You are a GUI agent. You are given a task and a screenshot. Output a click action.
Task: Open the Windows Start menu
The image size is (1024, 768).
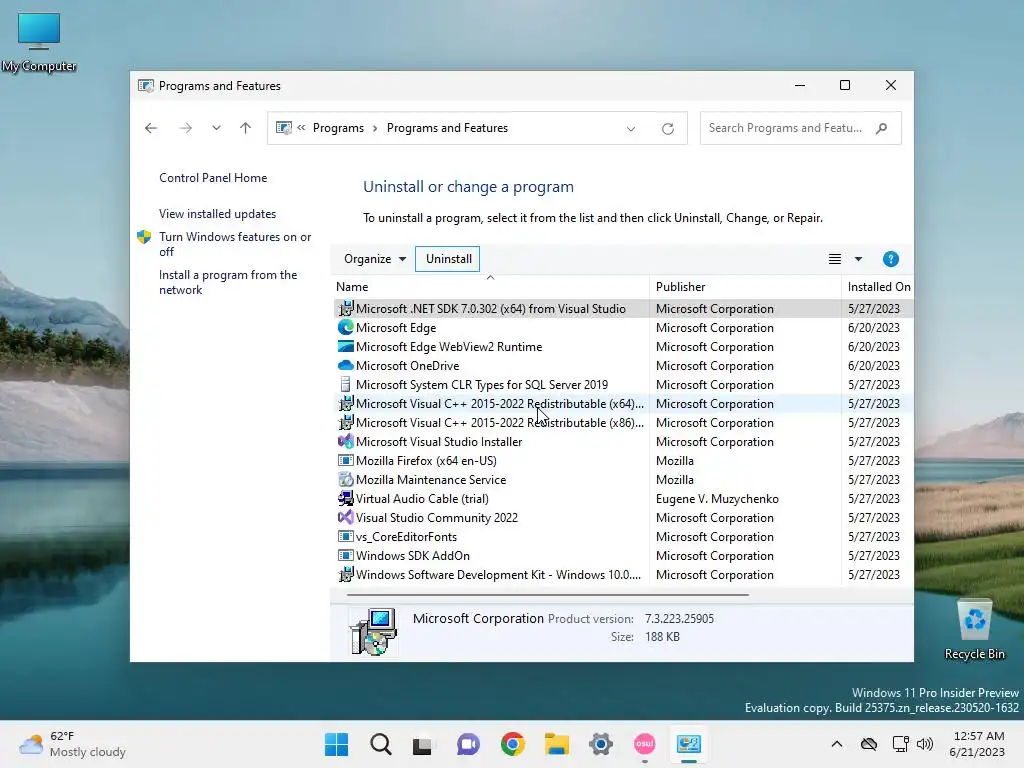point(336,744)
